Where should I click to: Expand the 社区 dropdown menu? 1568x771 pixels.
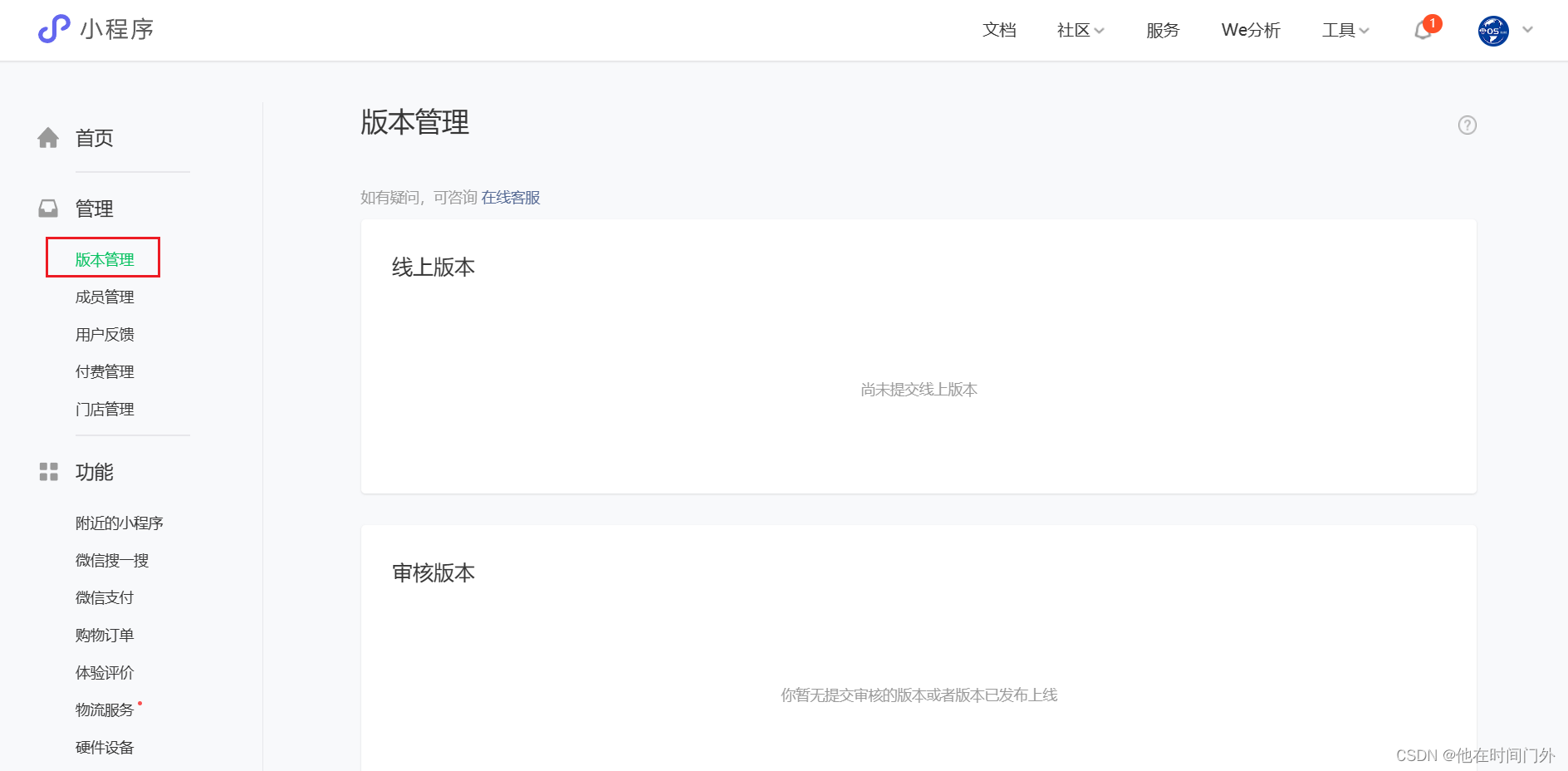click(1080, 30)
